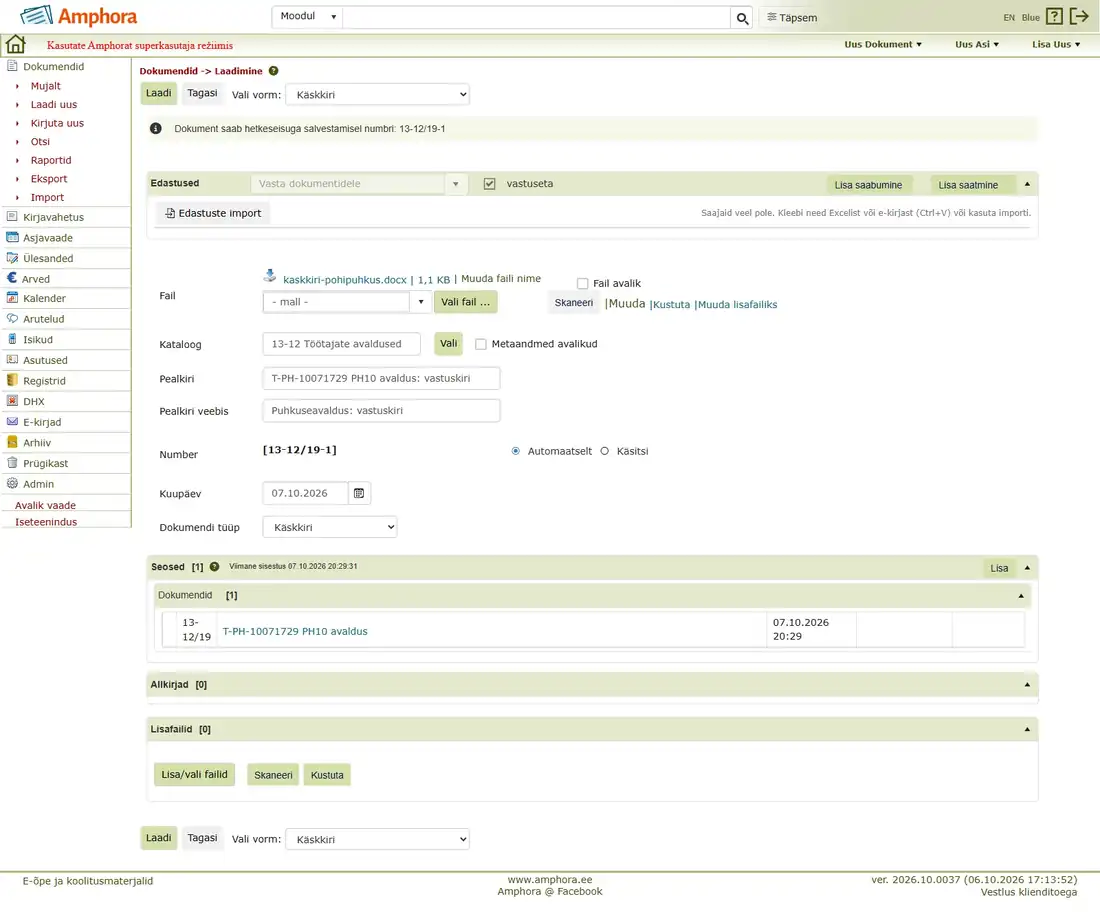Open Kirjavahetus in the sidebar
Viewport: 1100px width, 912px height.
(53, 217)
